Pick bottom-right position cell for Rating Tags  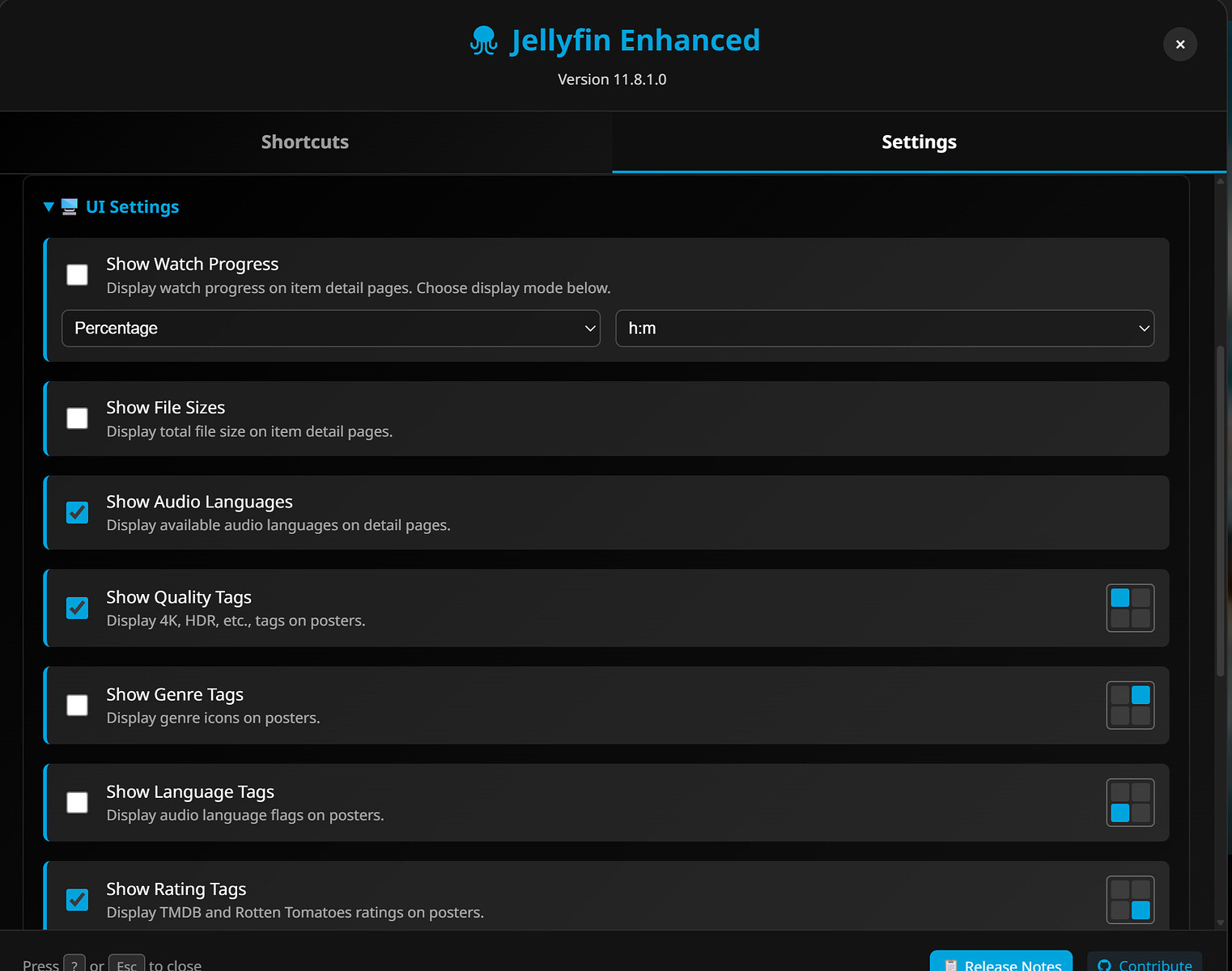tap(1141, 910)
